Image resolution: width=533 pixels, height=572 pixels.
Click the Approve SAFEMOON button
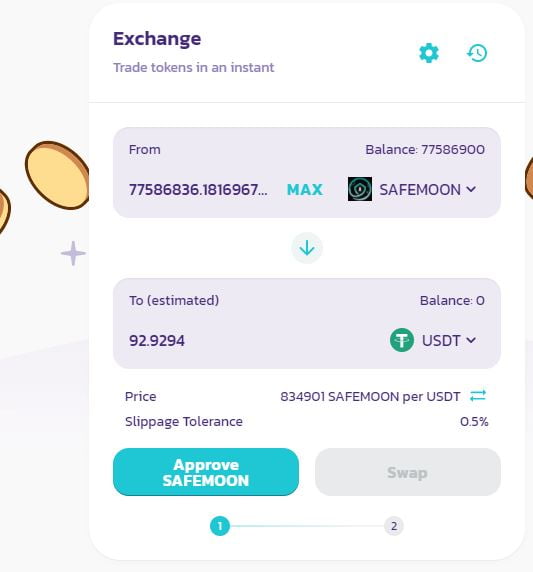pyautogui.click(x=206, y=472)
